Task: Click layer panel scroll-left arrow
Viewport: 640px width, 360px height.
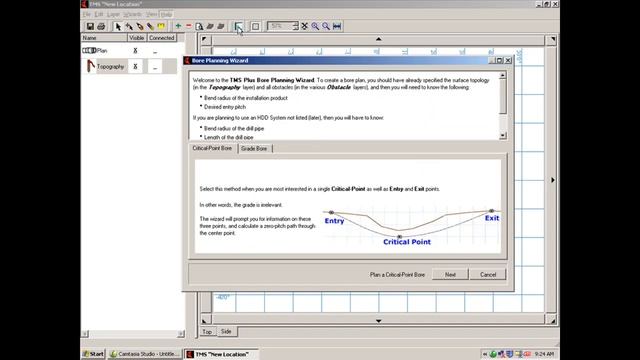Action: click(84, 334)
